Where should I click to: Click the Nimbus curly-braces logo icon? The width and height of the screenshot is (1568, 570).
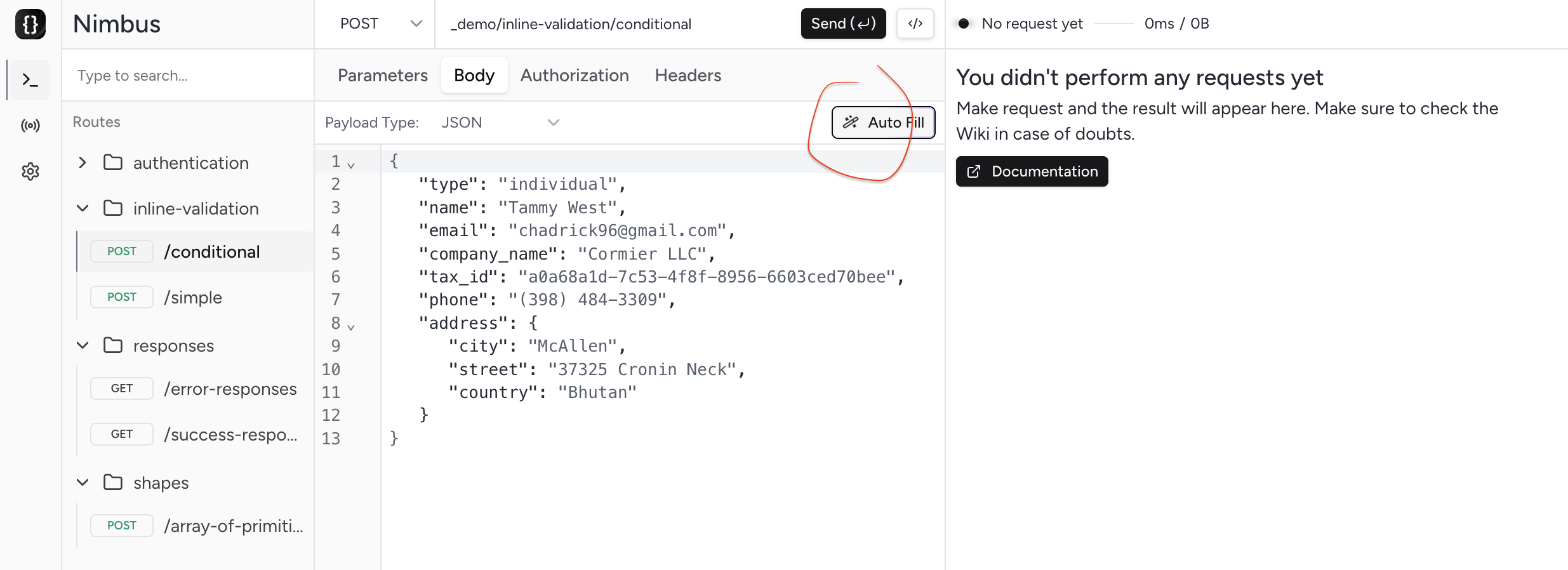(30, 24)
